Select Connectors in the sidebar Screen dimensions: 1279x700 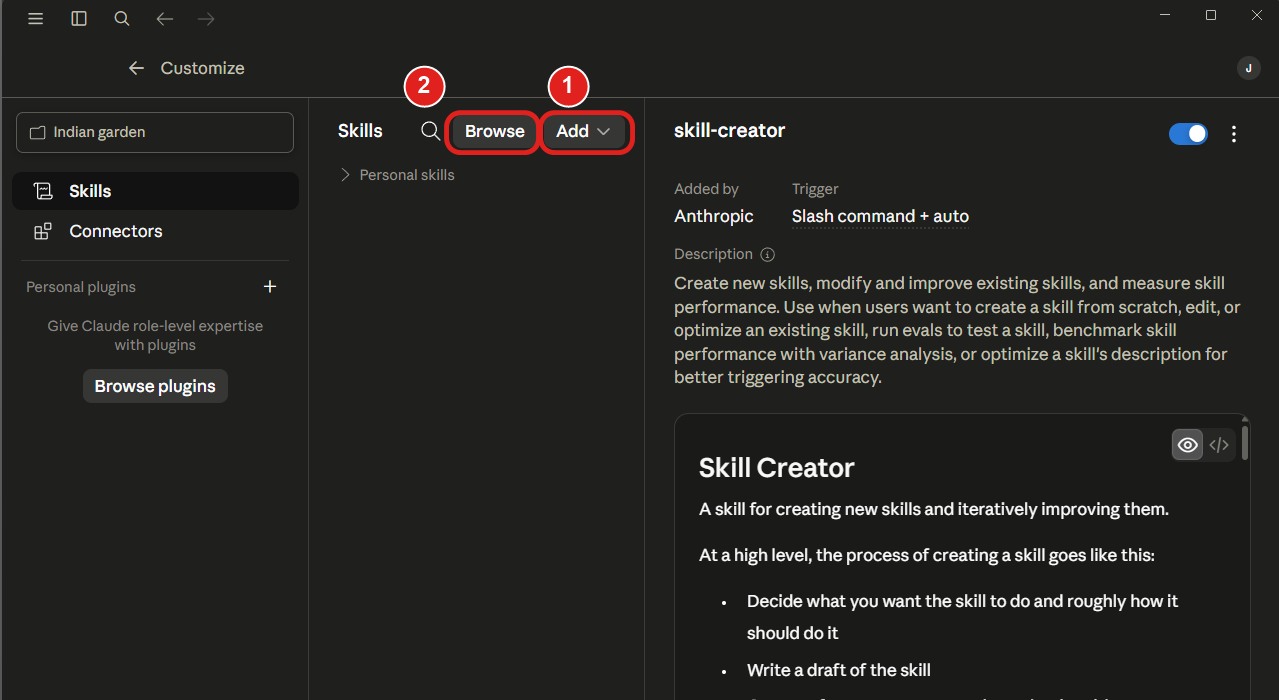coord(155,231)
